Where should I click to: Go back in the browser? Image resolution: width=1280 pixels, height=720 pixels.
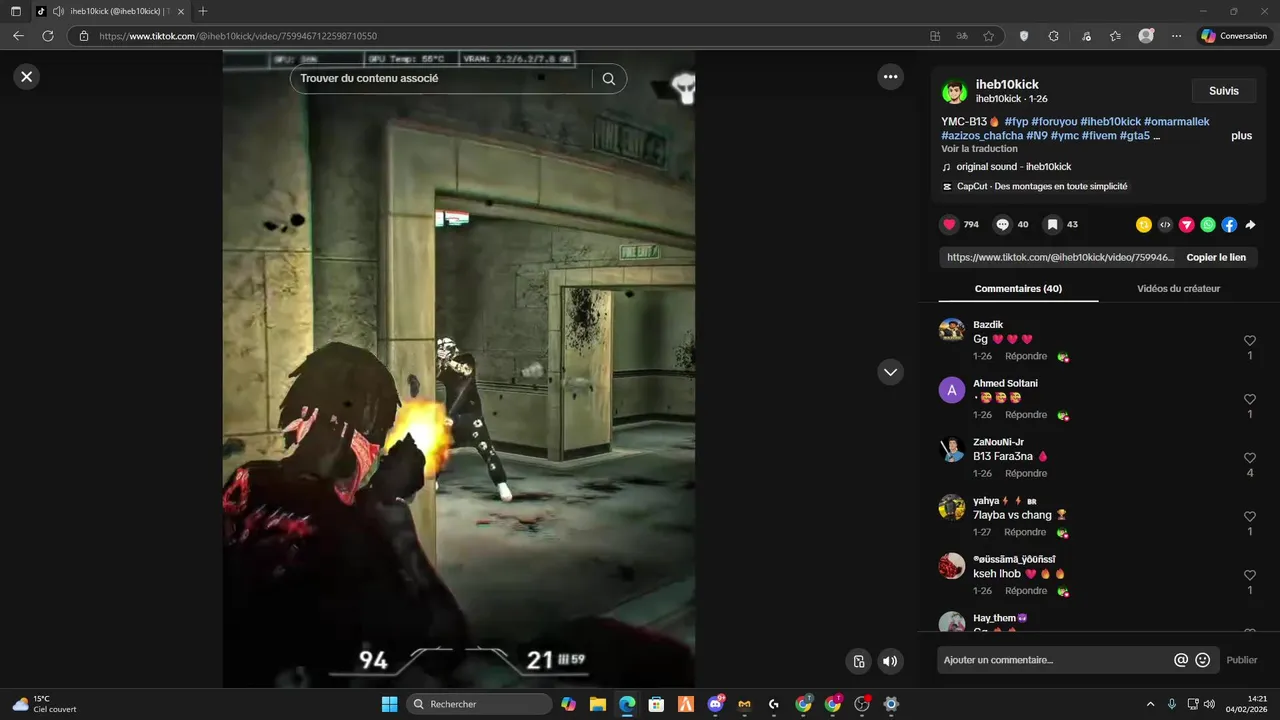(x=18, y=36)
